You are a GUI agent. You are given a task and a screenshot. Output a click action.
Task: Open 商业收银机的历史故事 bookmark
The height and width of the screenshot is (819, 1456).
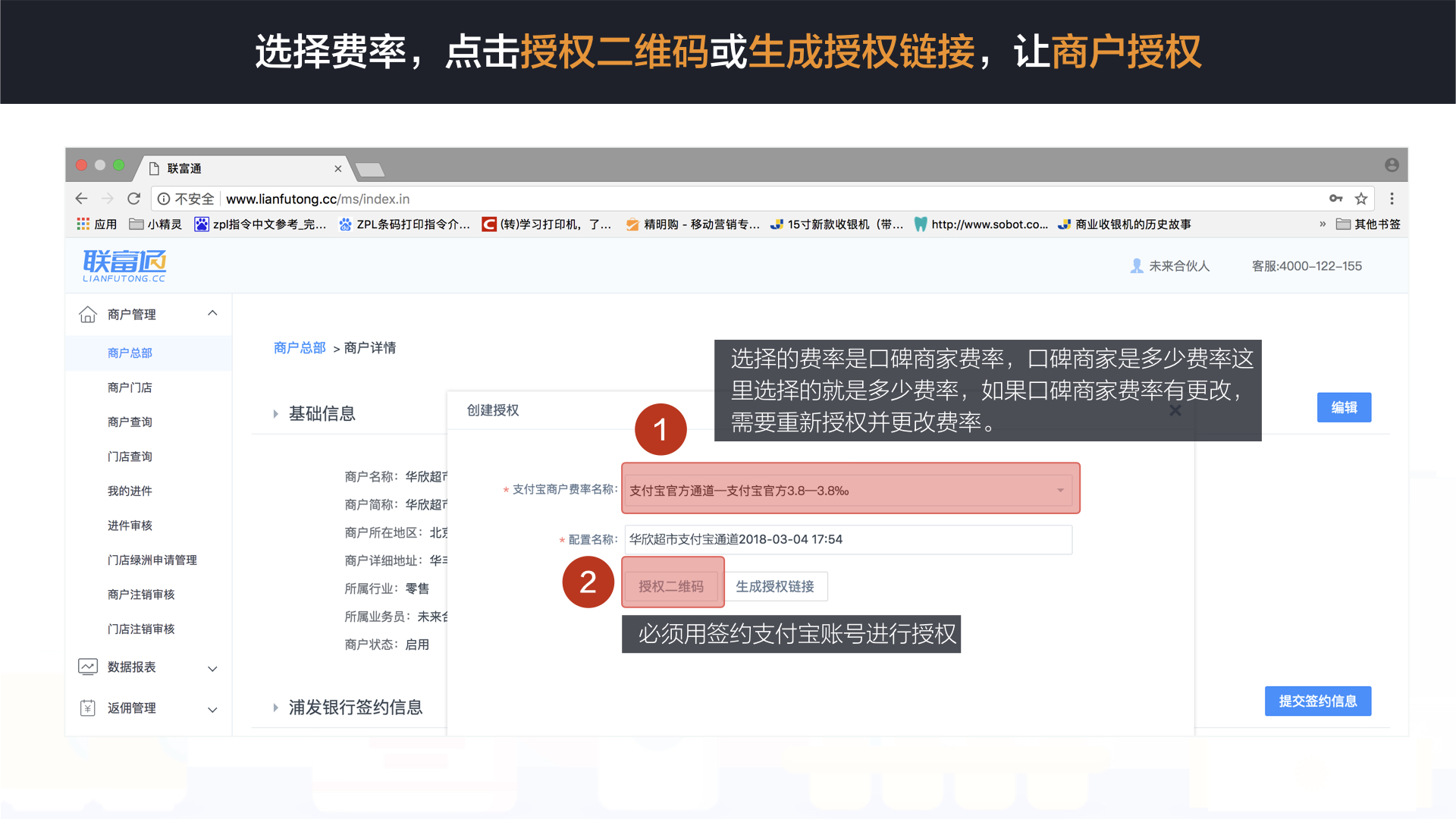[1125, 224]
